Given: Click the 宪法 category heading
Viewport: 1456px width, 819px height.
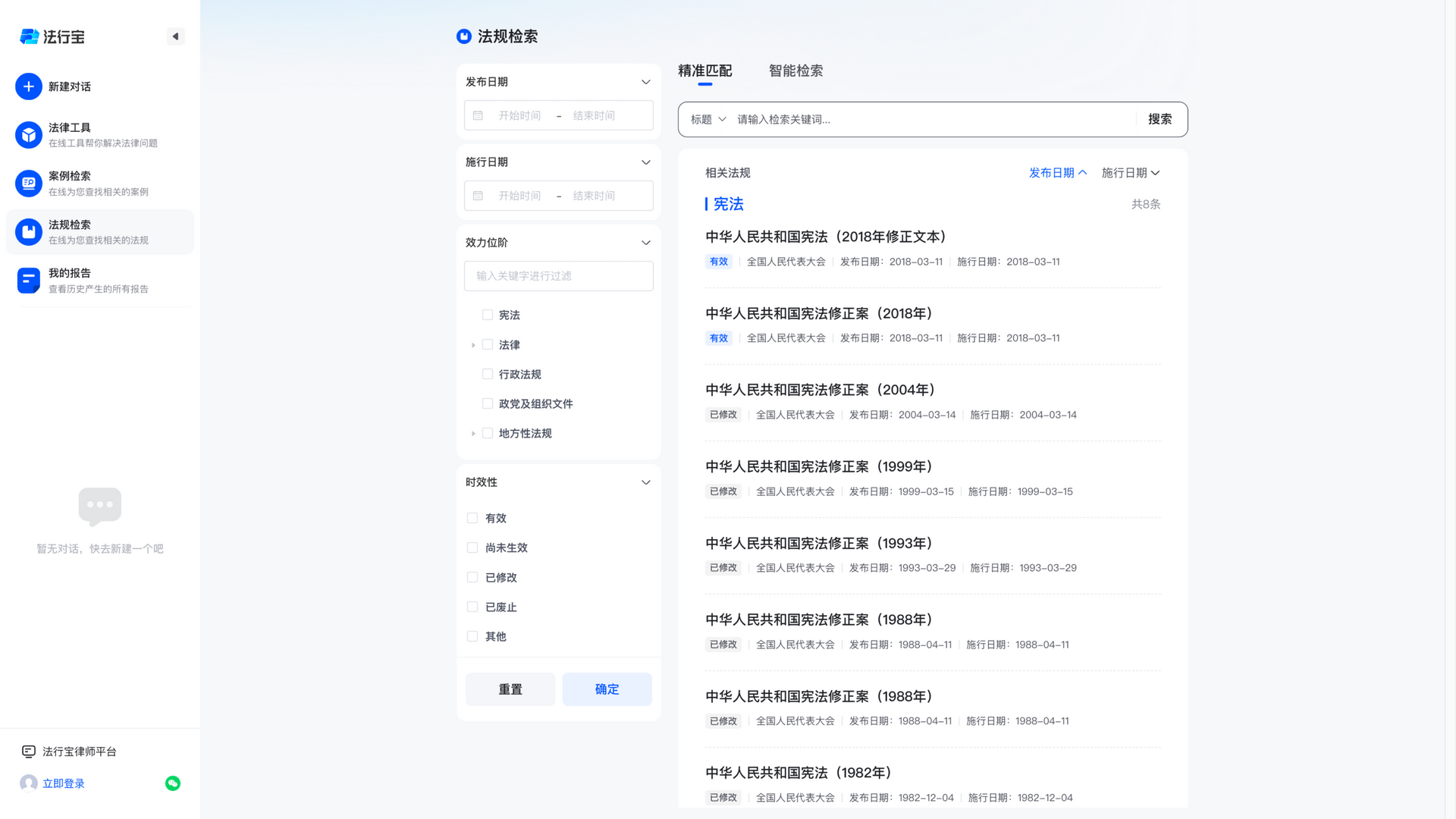Looking at the screenshot, I should coord(729,204).
